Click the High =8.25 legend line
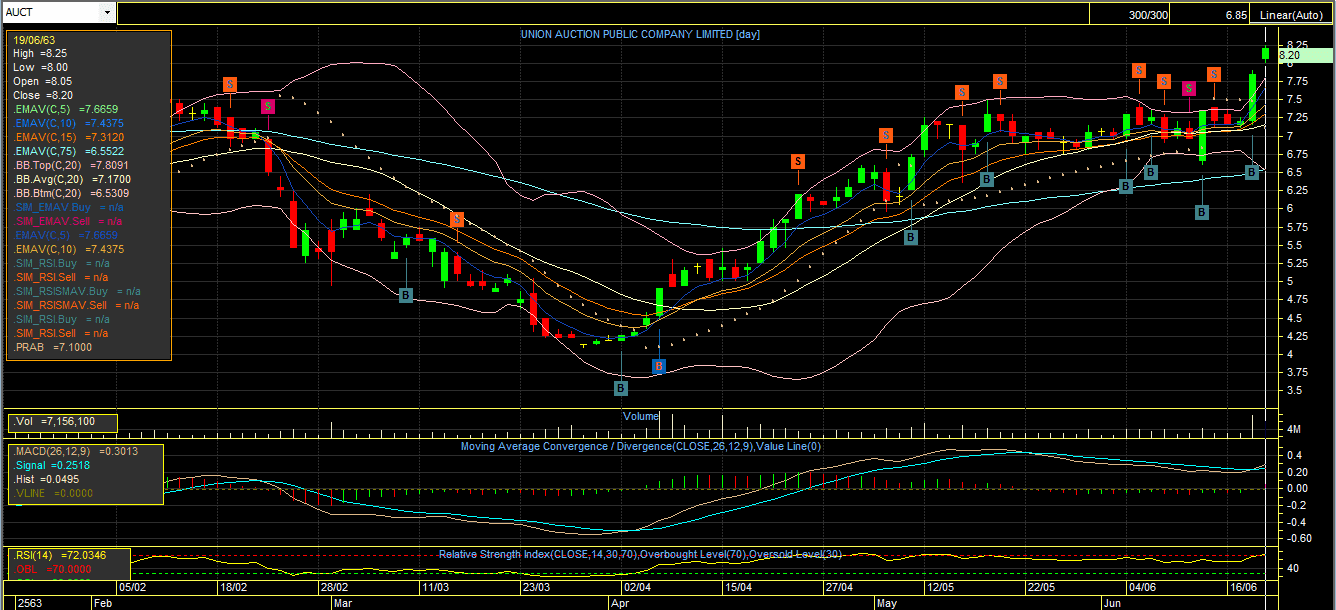The image size is (1336, 610). point(40,53)
